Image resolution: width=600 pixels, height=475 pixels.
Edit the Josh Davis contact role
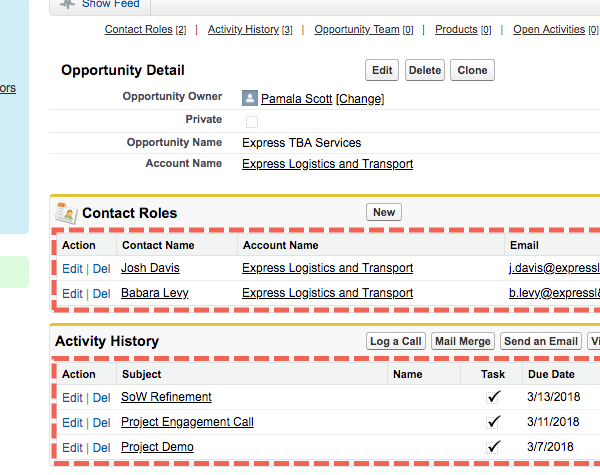[72, 269]
